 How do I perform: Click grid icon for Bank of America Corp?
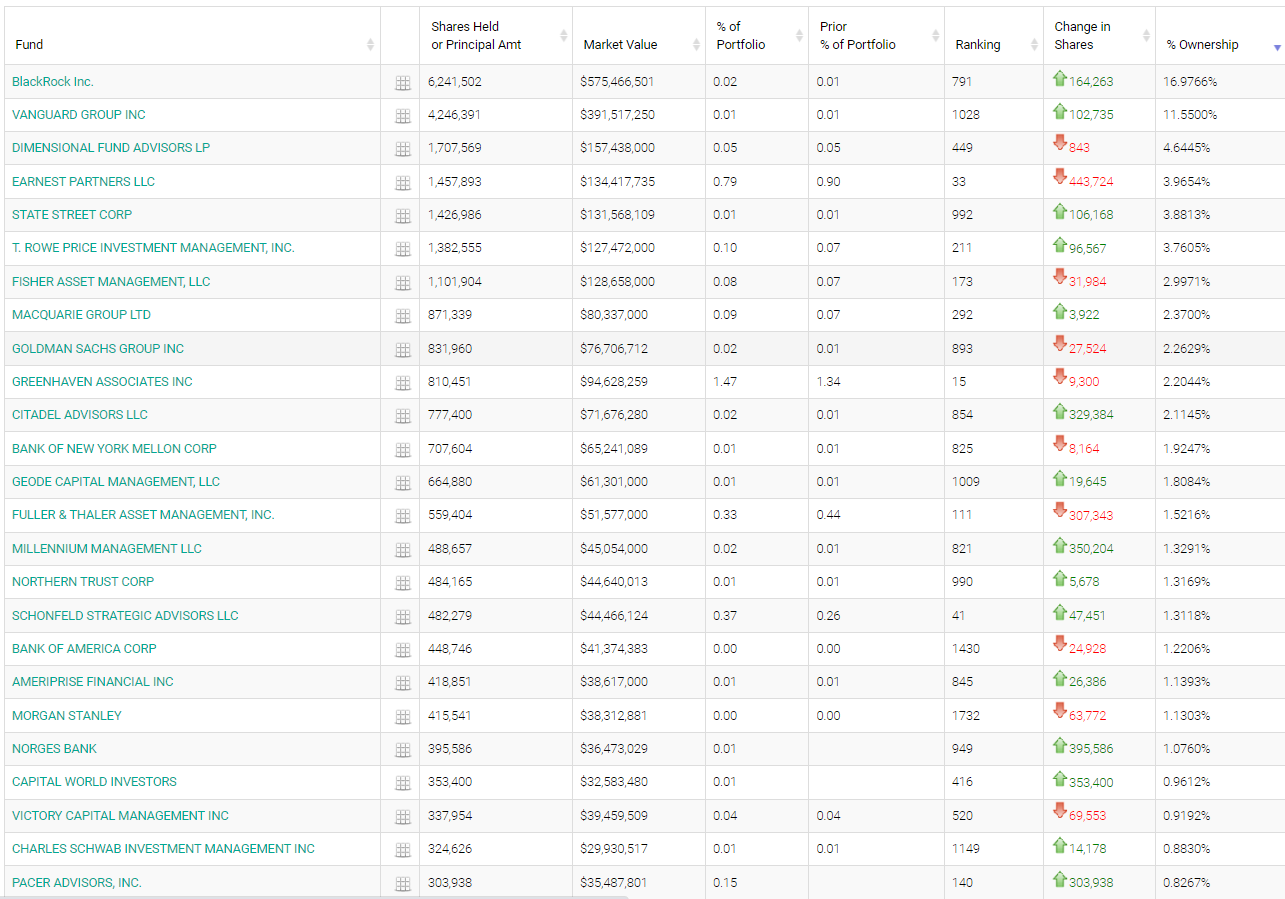(x=403, y=650)
